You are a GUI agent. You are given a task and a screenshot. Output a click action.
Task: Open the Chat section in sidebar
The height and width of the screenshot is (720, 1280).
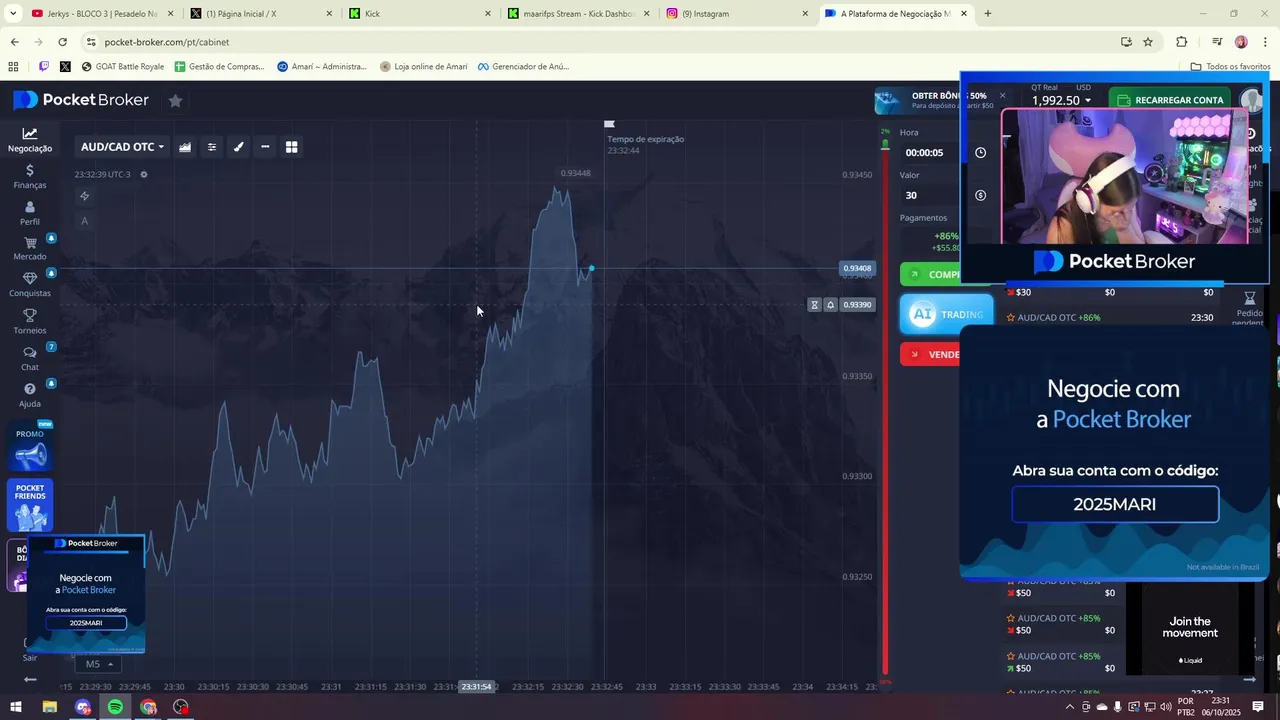pyautogui.click(x=30, y=359)
